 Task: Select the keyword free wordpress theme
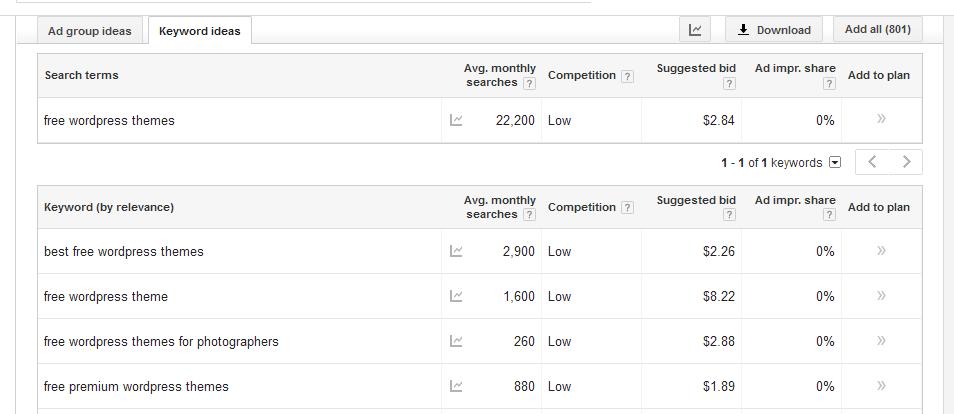pos(106,296)
